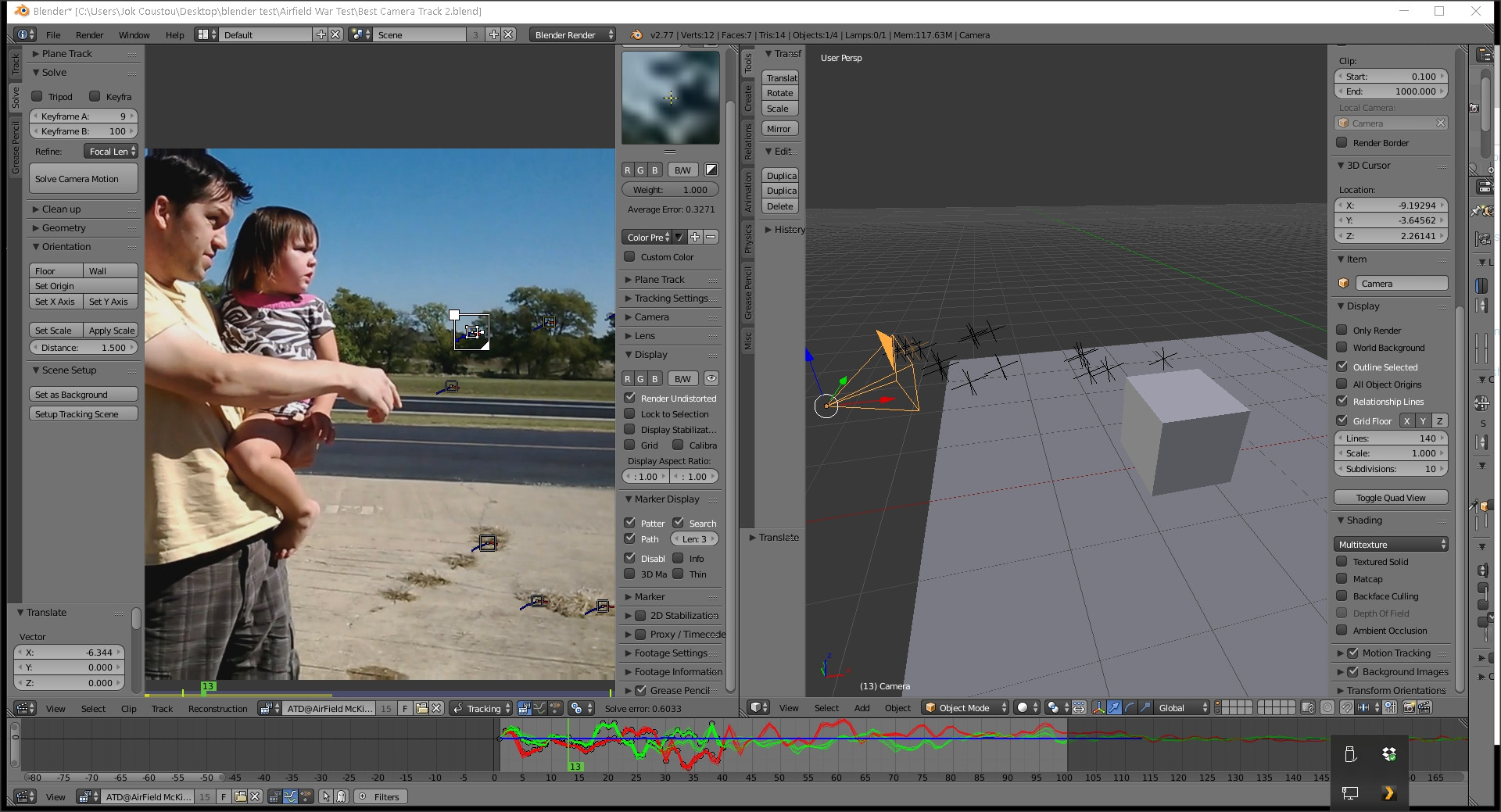Select rotate manipulator arc icon
The height and width of the screenshot is (812, 1501).
point(1130,707)
